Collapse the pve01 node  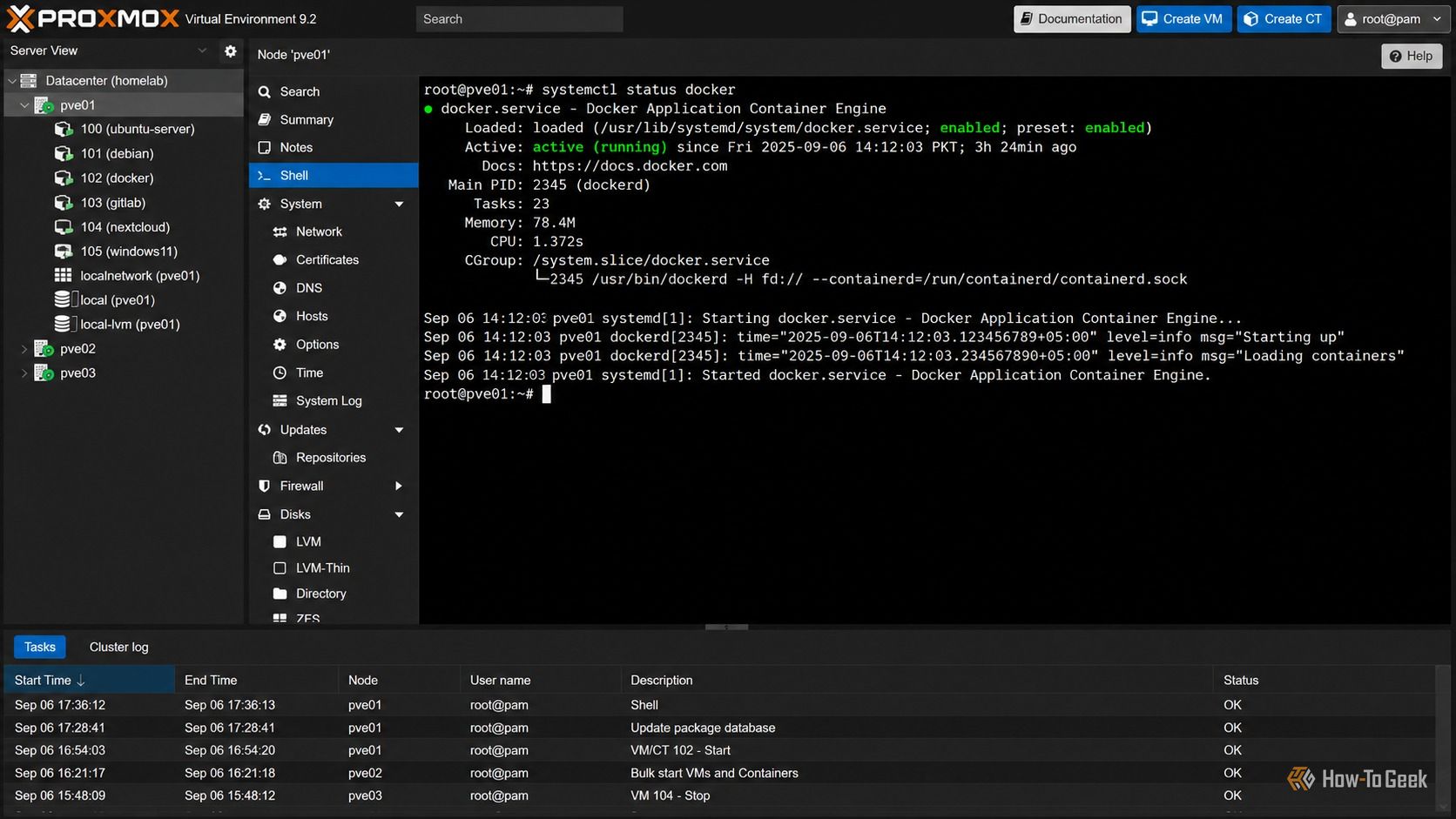coord(24,105)
